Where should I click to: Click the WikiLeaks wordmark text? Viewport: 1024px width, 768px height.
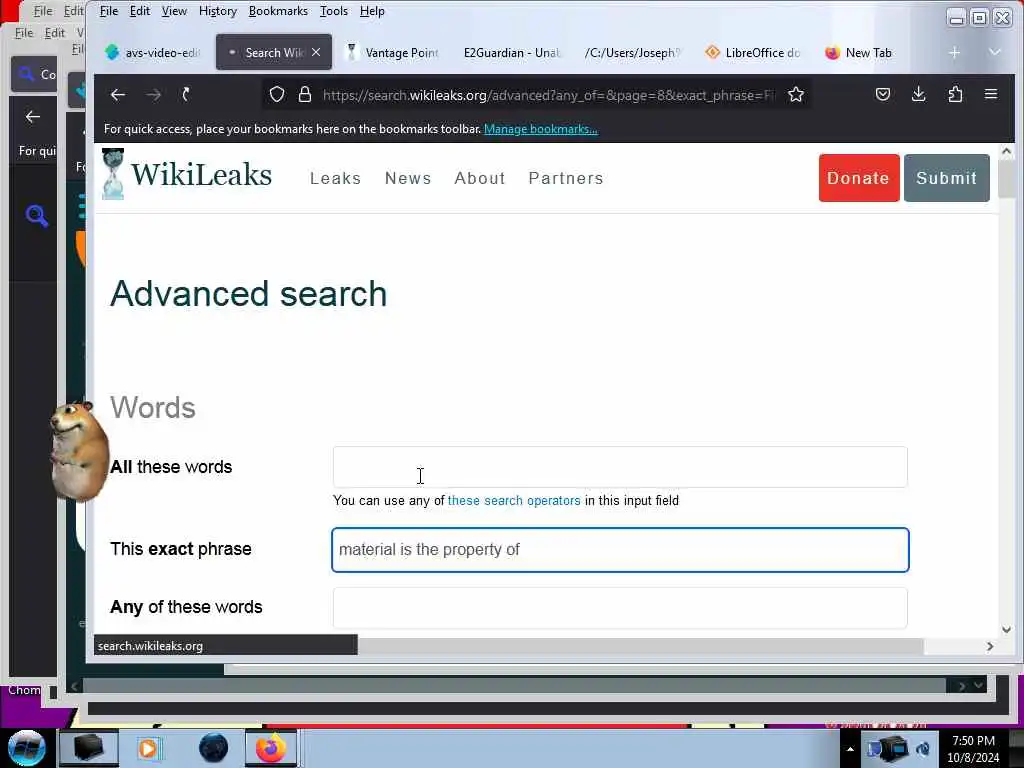201,175
